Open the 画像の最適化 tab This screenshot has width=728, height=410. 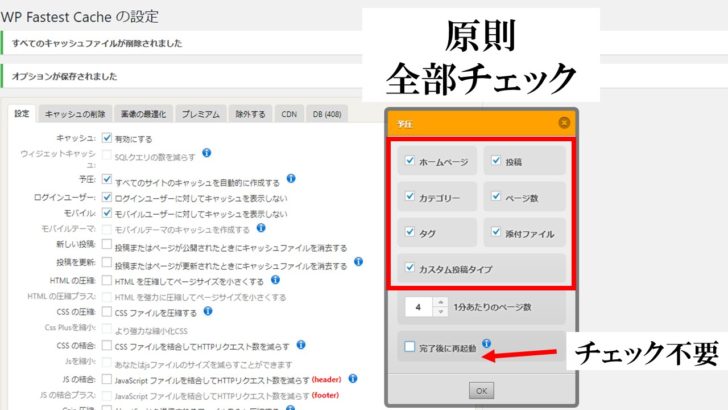[143, 114]
